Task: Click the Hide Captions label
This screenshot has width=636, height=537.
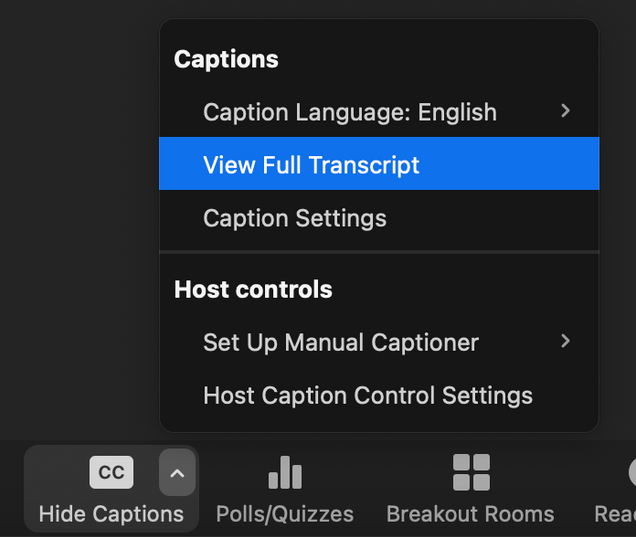Action: click(x=111, y=514)
